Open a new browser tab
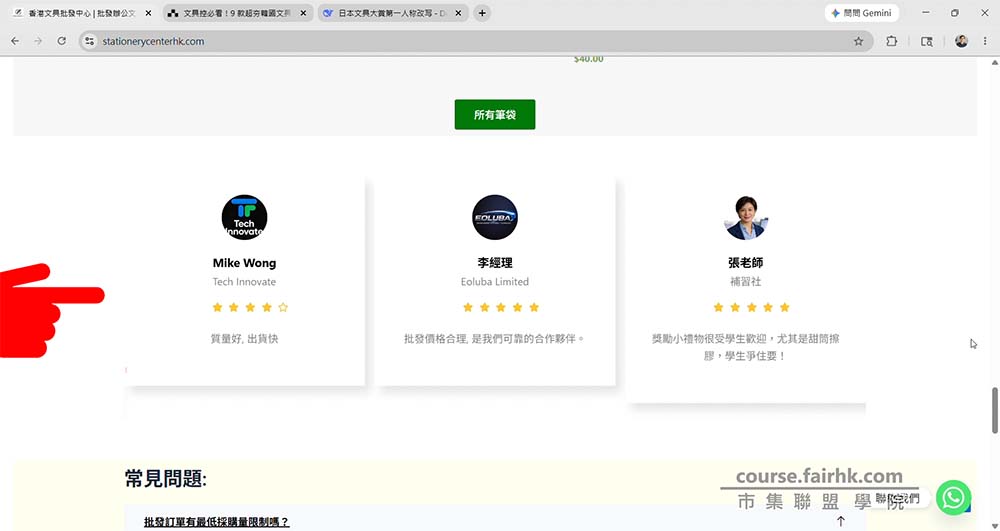The height and width of the screenshot is (531, 1000). [x=482, y=13]
